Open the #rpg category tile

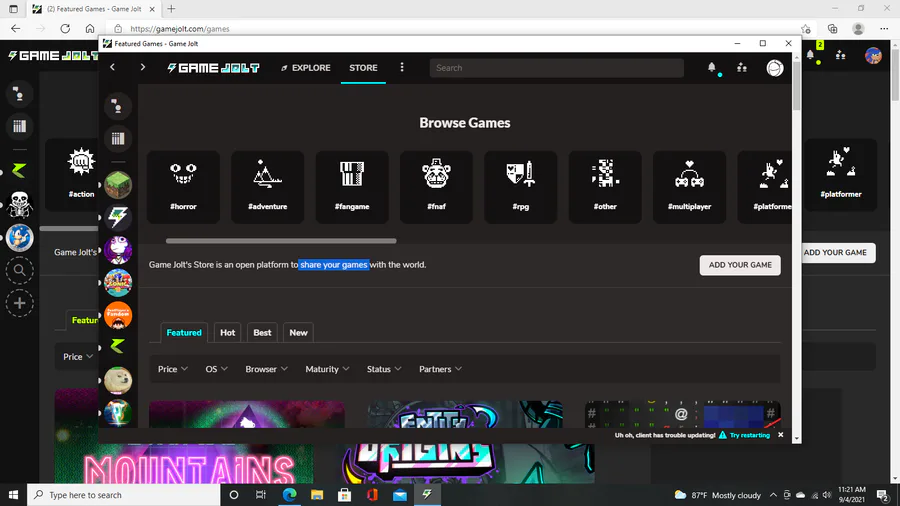tap(521, 186)
